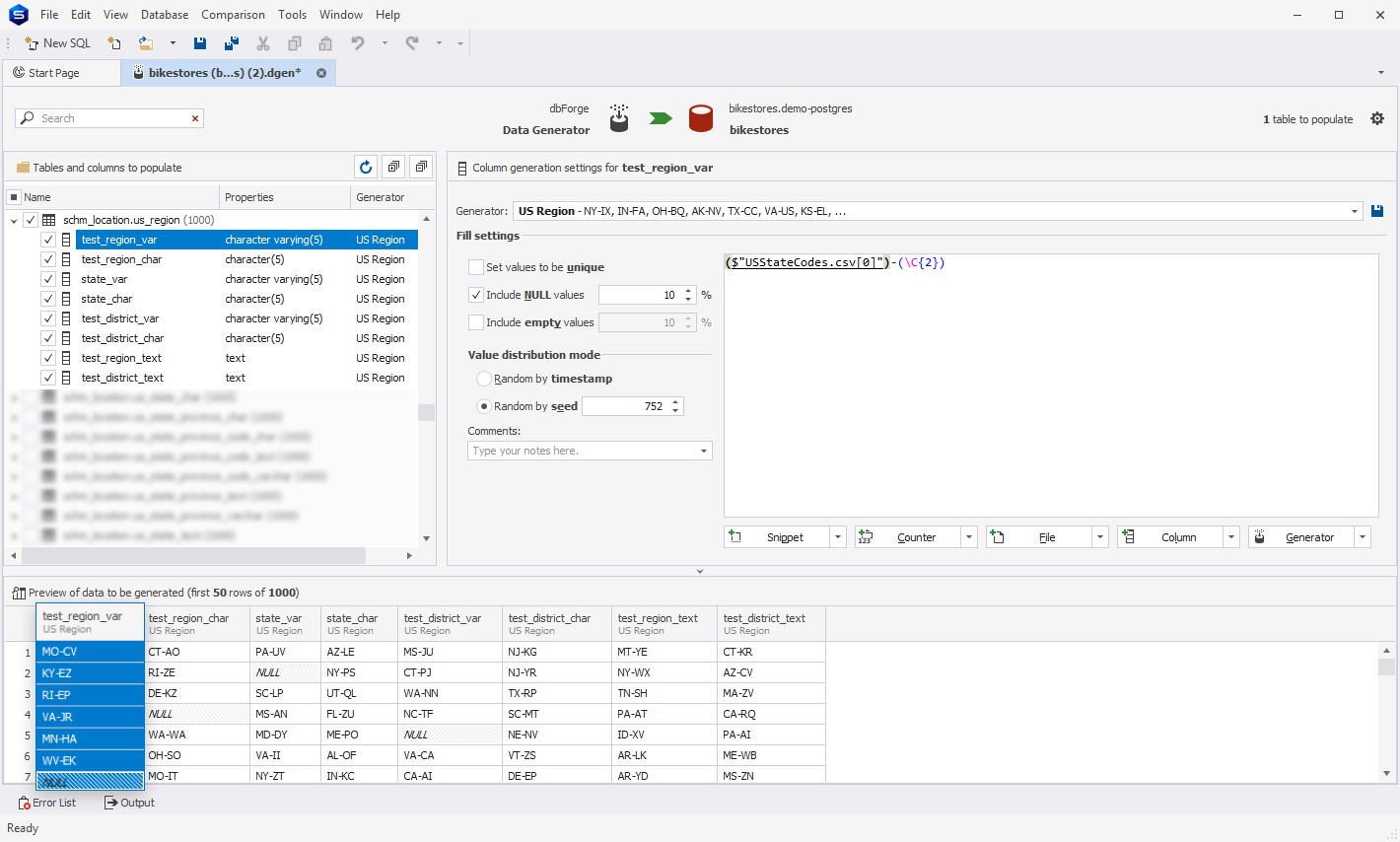Close the bikestores dgen tab
1400x842 pixels.
point(321,73)
